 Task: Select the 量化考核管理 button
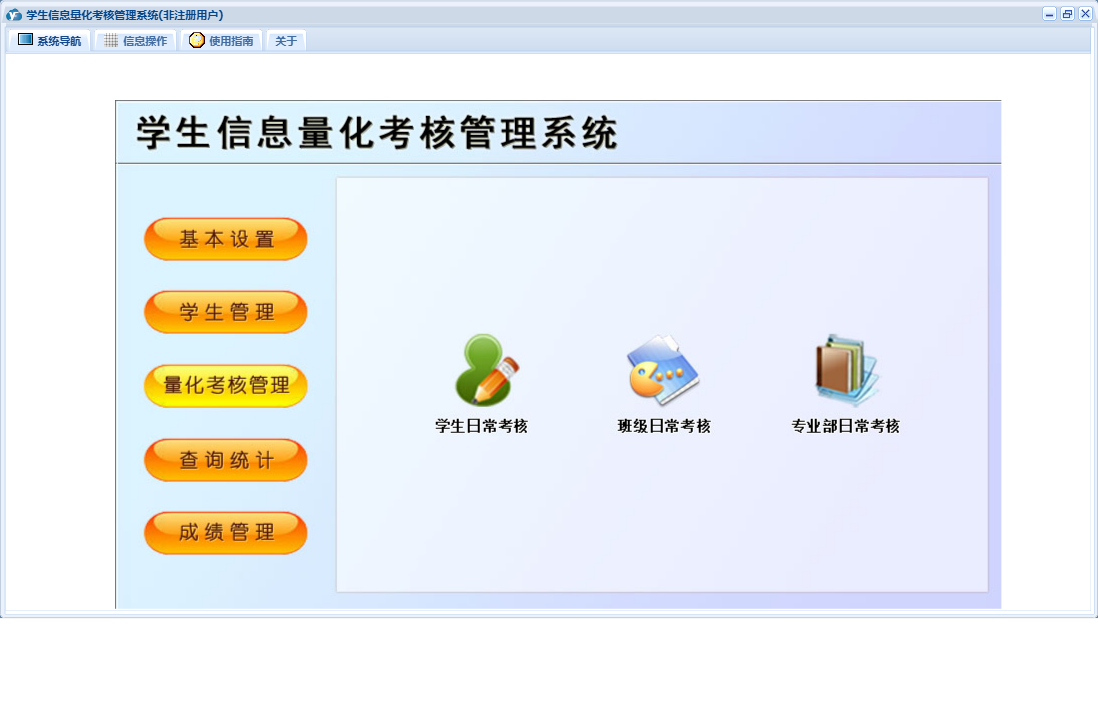coord(225,385)
